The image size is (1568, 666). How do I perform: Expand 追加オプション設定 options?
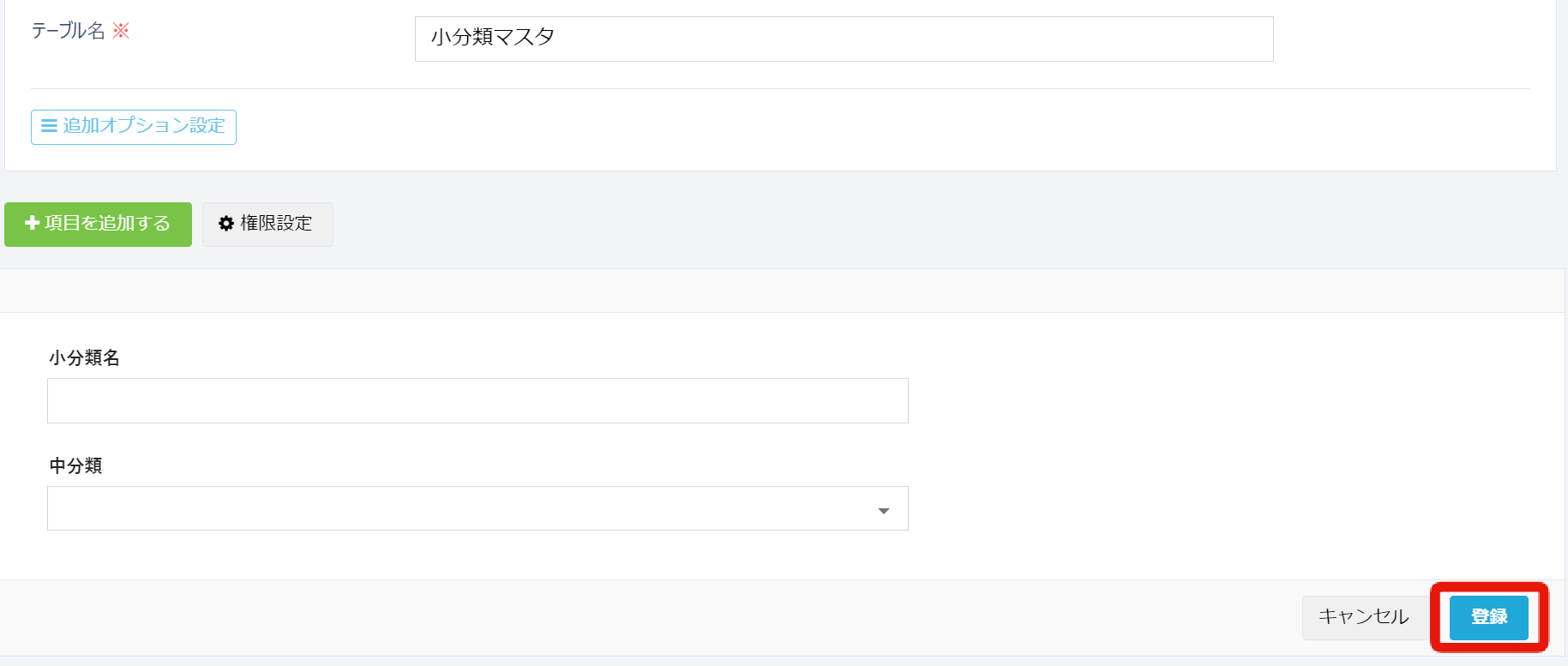134,127
